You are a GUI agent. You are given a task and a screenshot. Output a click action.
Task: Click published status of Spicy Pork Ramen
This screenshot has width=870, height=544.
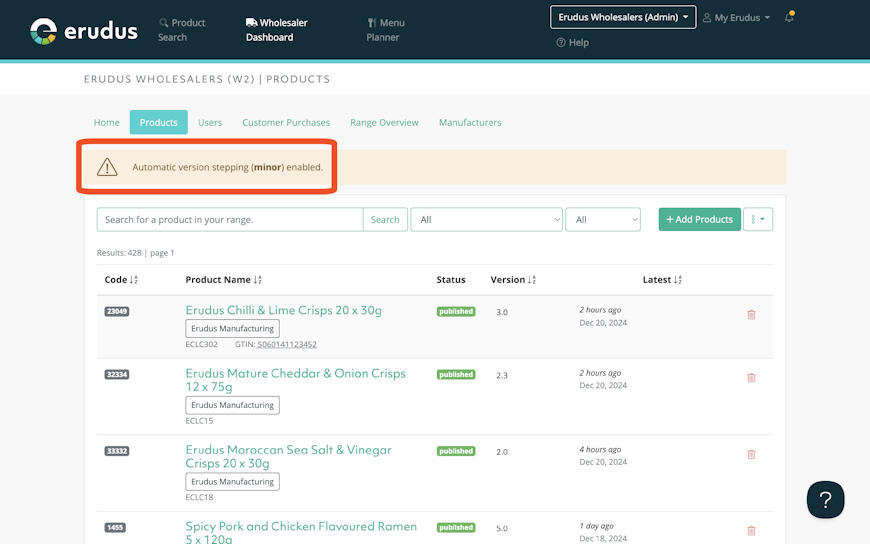tap(456, 527)
